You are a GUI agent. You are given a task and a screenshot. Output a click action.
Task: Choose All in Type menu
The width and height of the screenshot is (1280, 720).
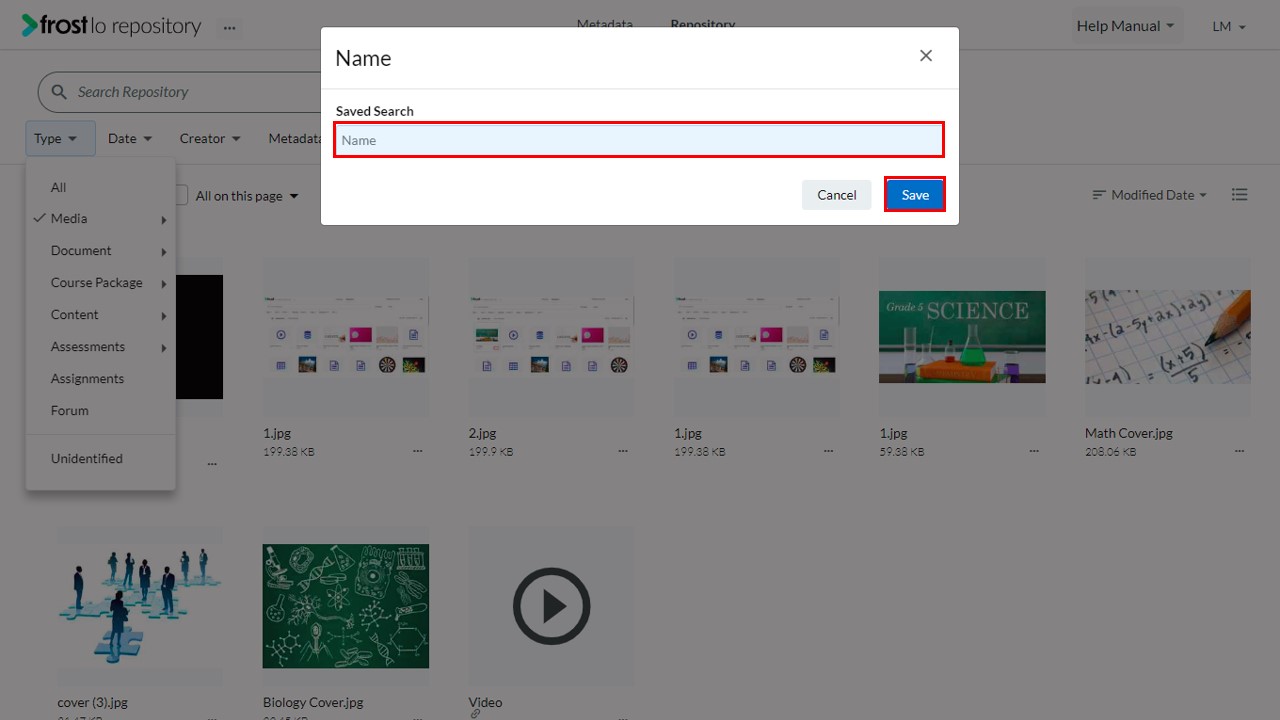[59, 187]
